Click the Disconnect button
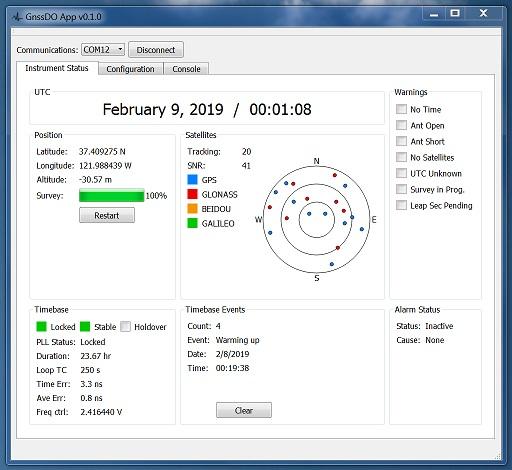Screen dimensions: 512x470 pyautogui.click(x=156, y=50)
